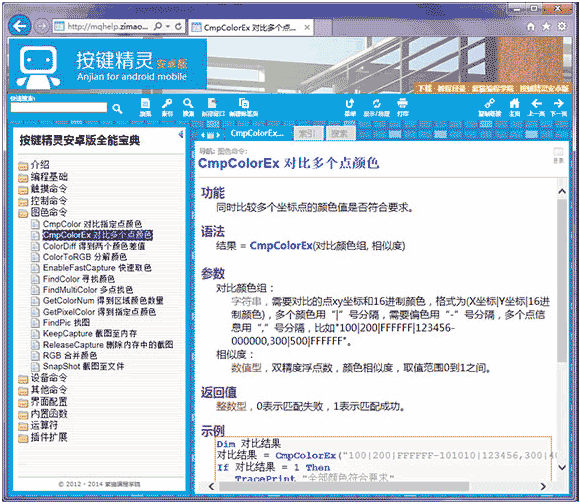Expand the 介绍 folder in the tree
Viewport: 580px width, 504px height.
click(x=34, y=165)
